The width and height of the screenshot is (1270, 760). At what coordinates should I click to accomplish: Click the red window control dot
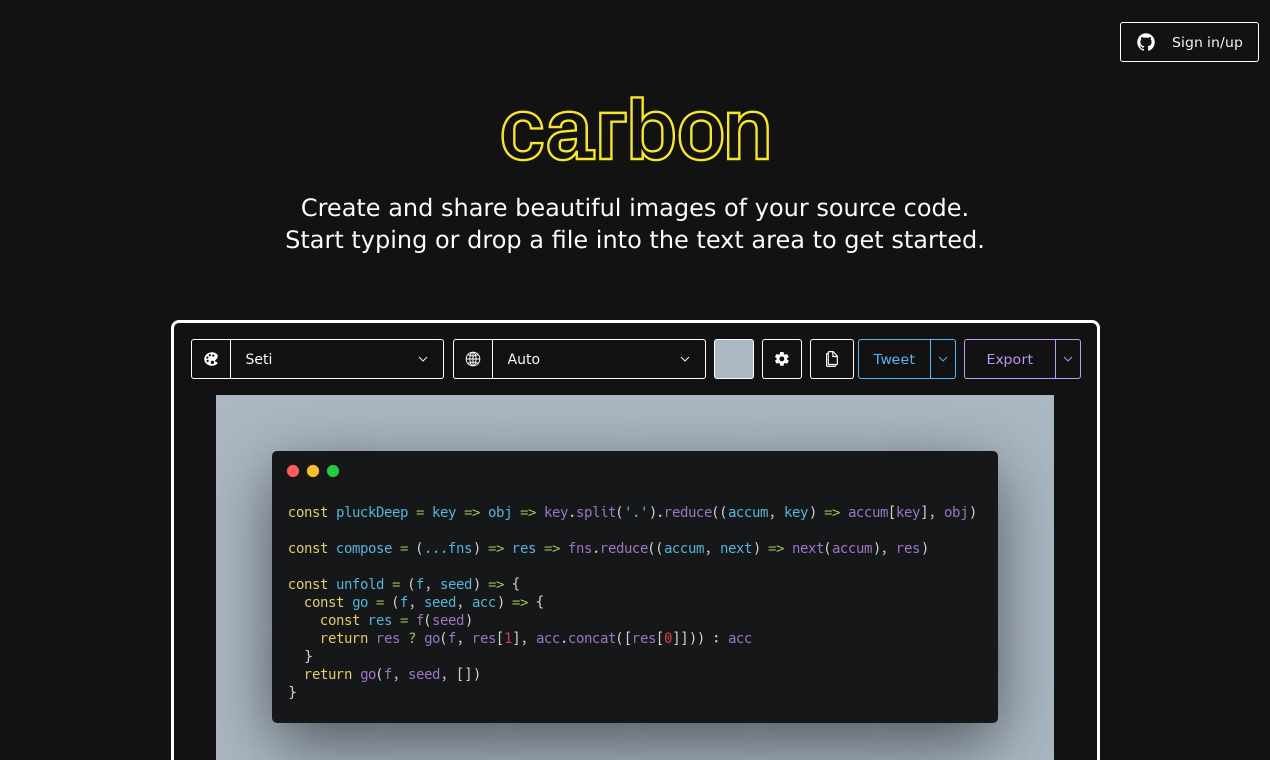coord(293,471)
